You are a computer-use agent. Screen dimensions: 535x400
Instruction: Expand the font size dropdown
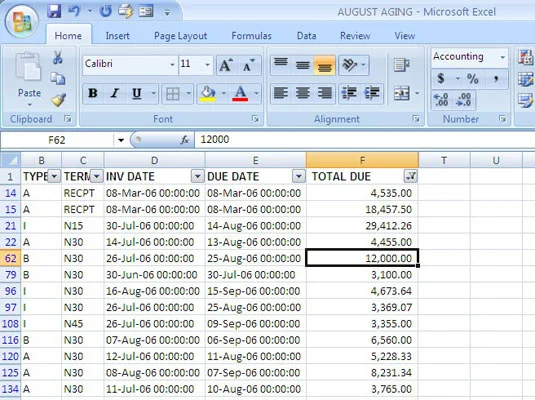point(207,64)
